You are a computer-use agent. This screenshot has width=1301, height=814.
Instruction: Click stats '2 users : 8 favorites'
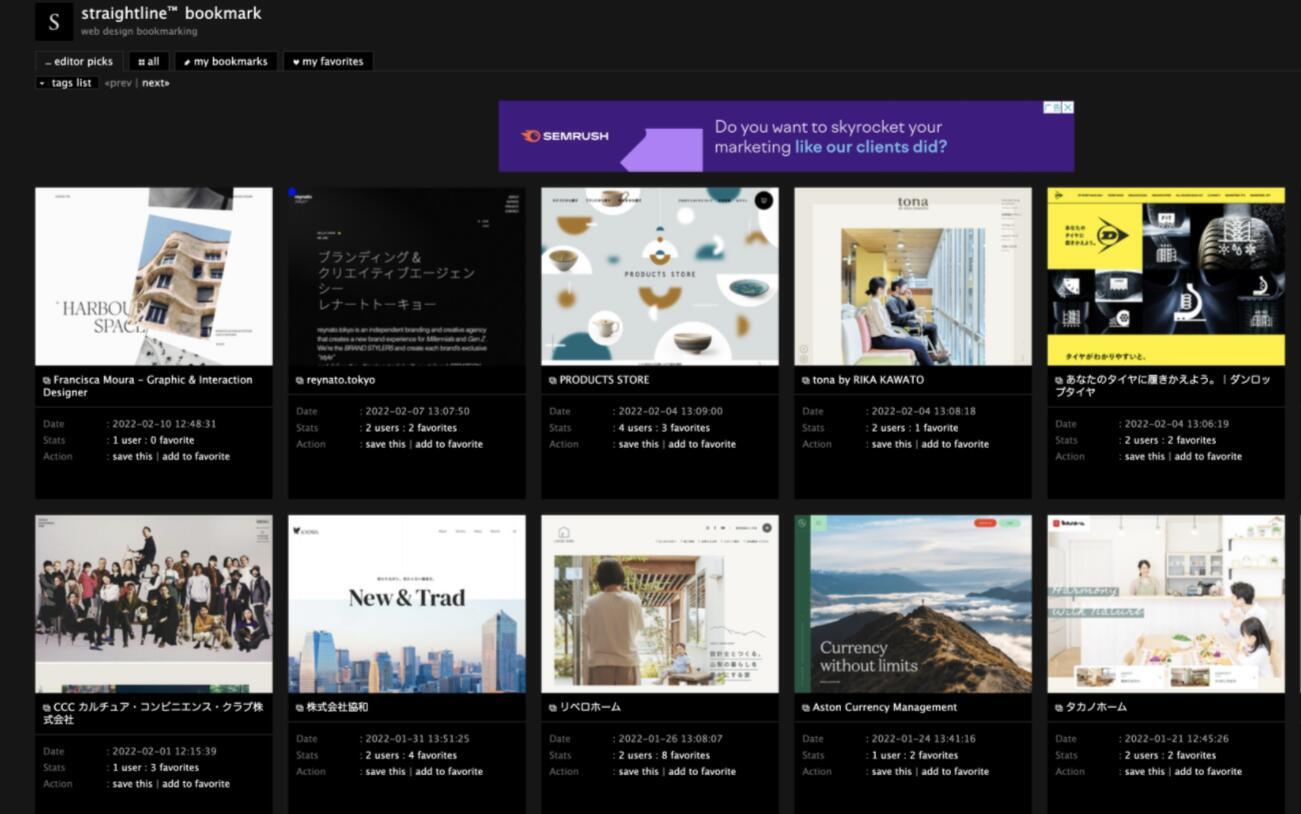(663, 755)
